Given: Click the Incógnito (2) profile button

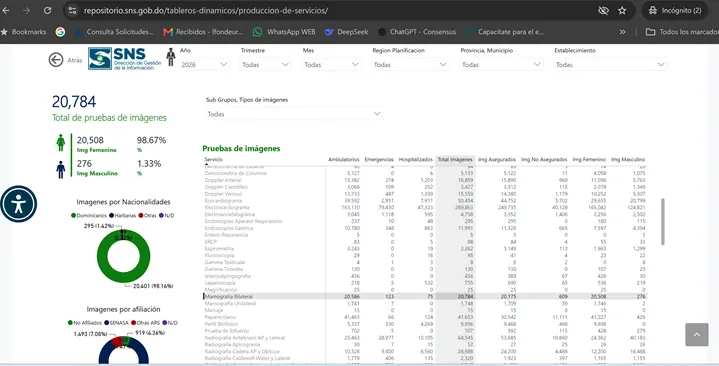Looking at the screenshot, I should [675, 11].
